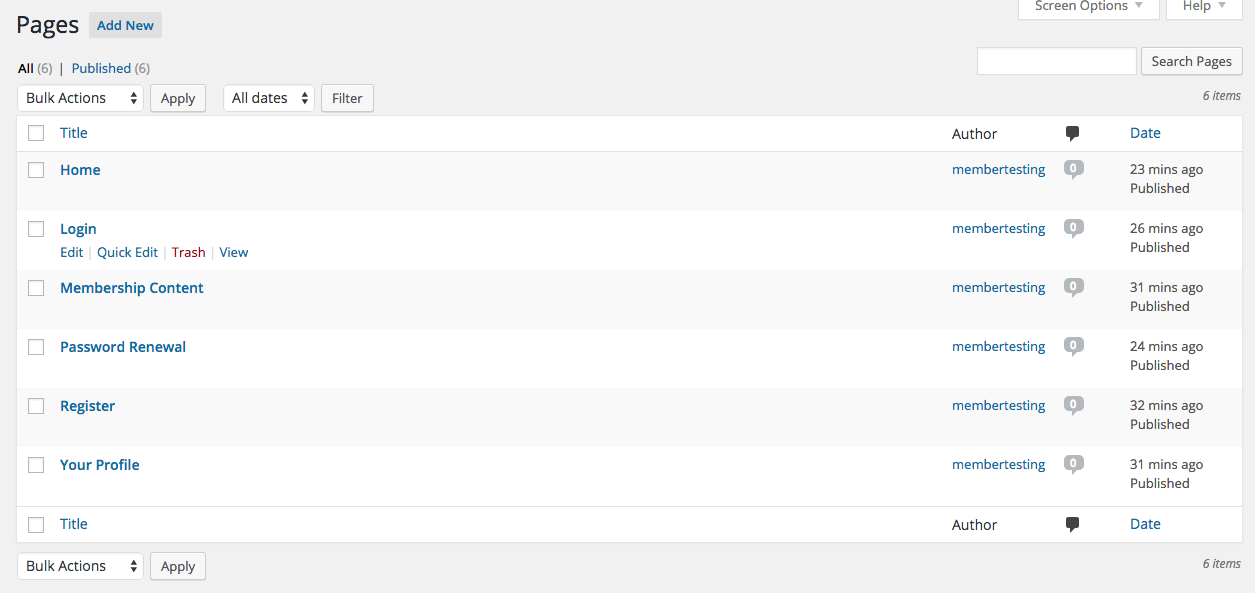This screenshot has width=1255, height=593.
Task: Click the comment bubble in the Membership Content row
Action: pyautogui.click(x=1073, y=287)
